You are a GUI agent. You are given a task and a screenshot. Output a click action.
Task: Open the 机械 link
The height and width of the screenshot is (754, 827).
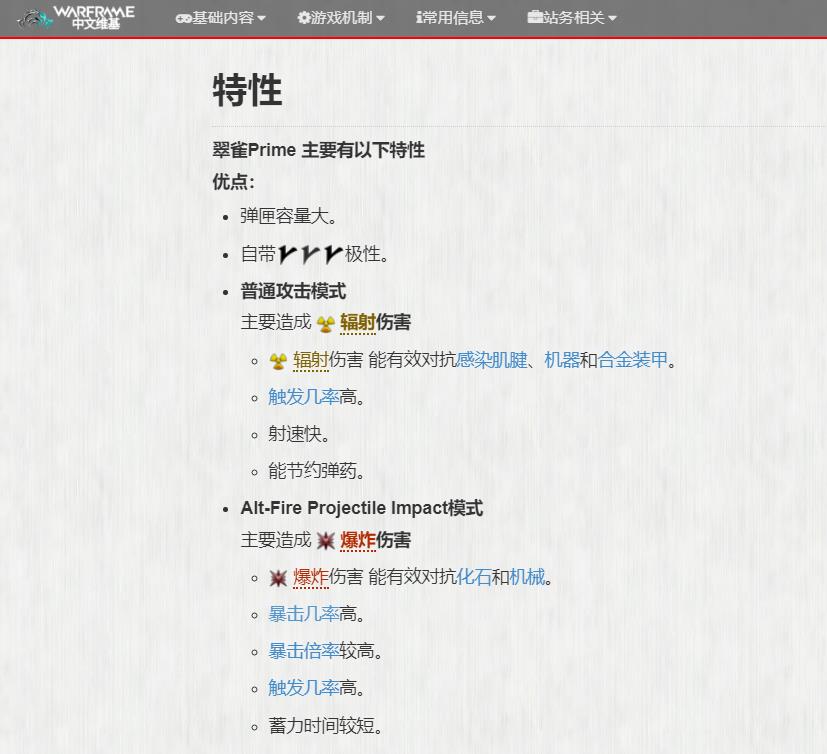pos(527,578)
